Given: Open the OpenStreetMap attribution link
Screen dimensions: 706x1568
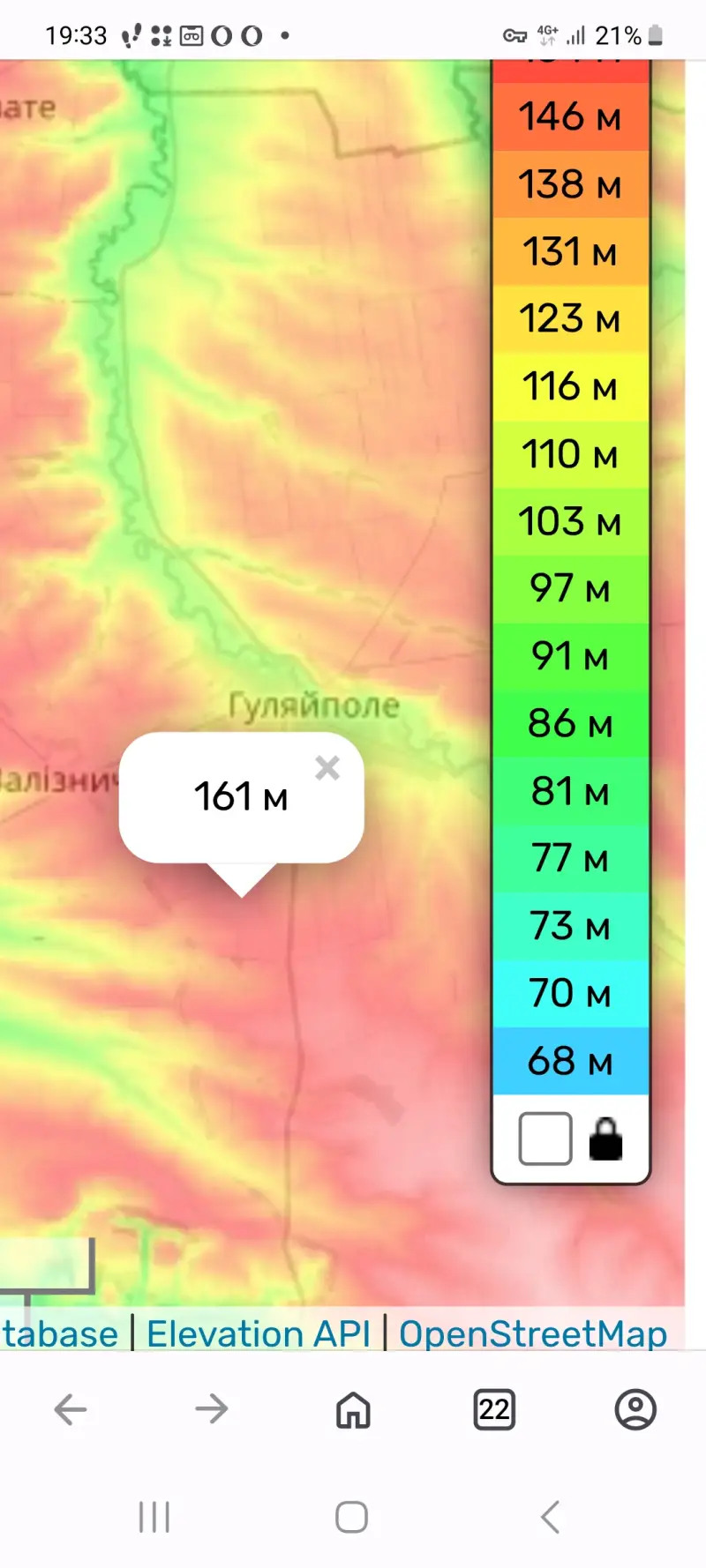Looking at the screenshot, I should coord(533,1333).
